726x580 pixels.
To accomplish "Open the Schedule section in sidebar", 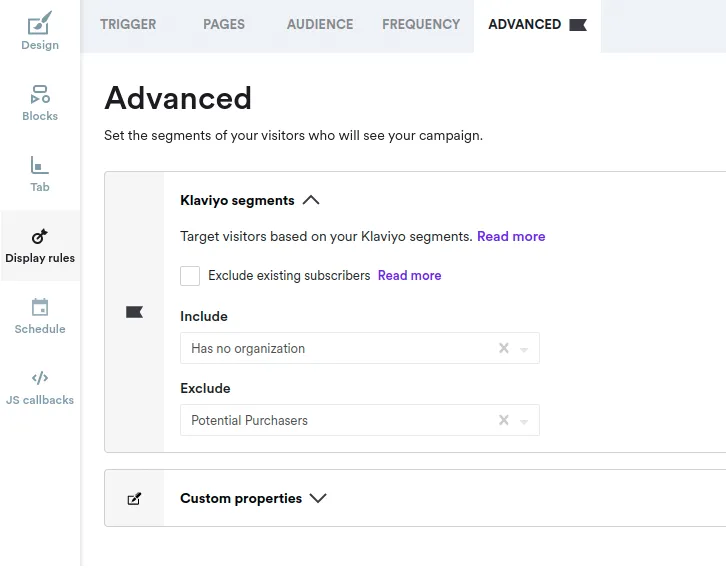I will click(40, 316).
